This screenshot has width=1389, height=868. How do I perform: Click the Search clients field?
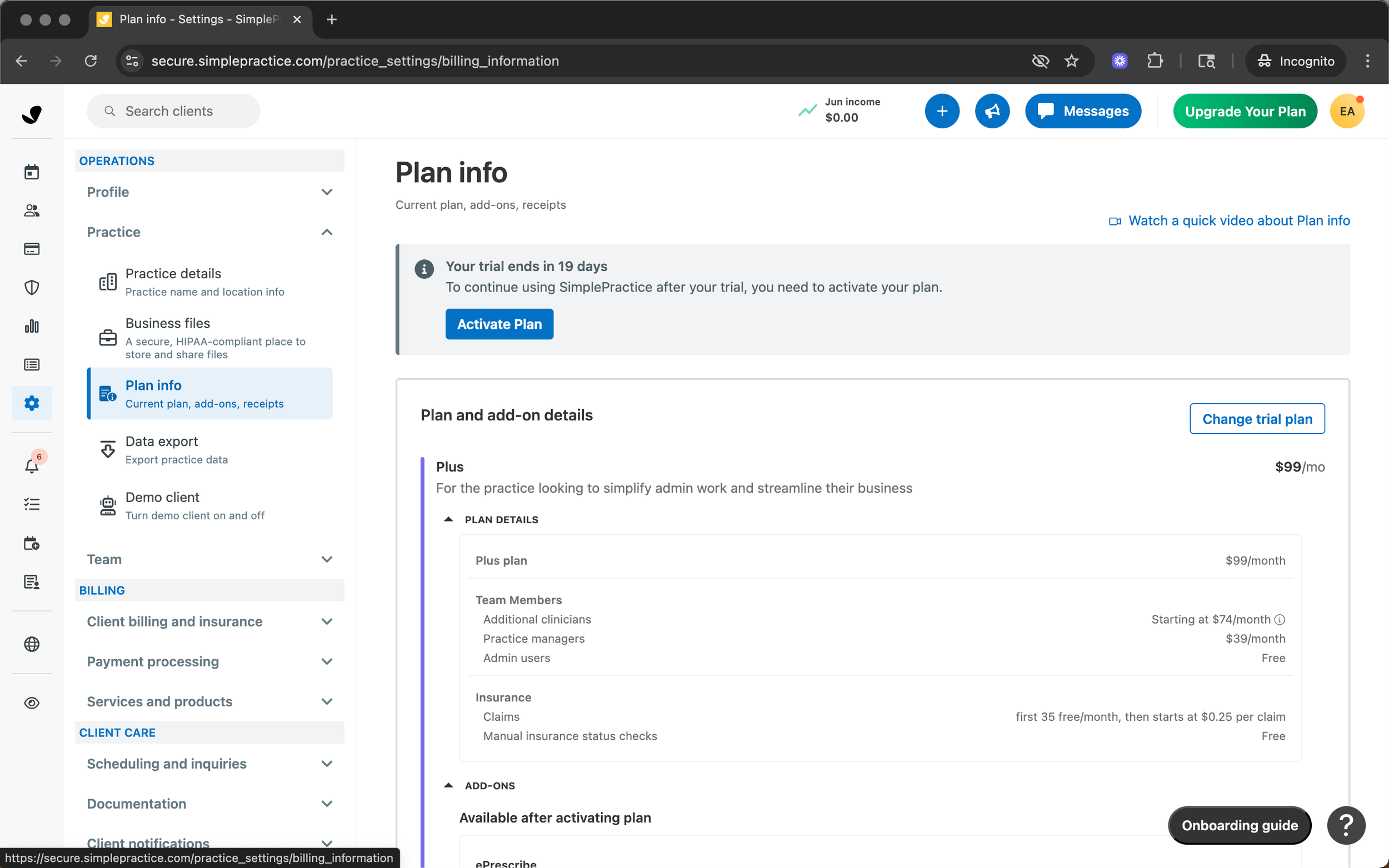173,112
